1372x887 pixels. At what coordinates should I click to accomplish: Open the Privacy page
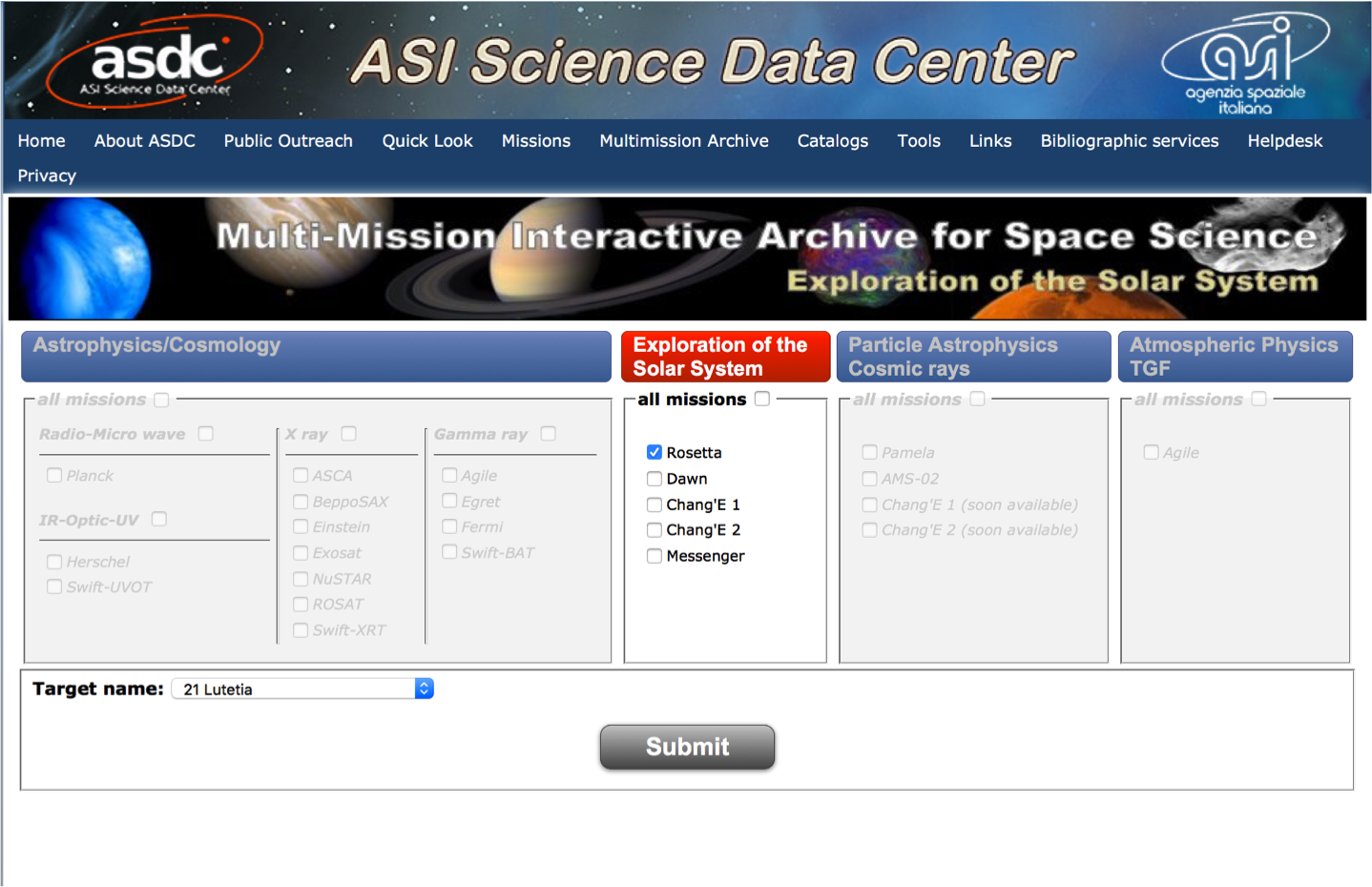coord(47,175)
